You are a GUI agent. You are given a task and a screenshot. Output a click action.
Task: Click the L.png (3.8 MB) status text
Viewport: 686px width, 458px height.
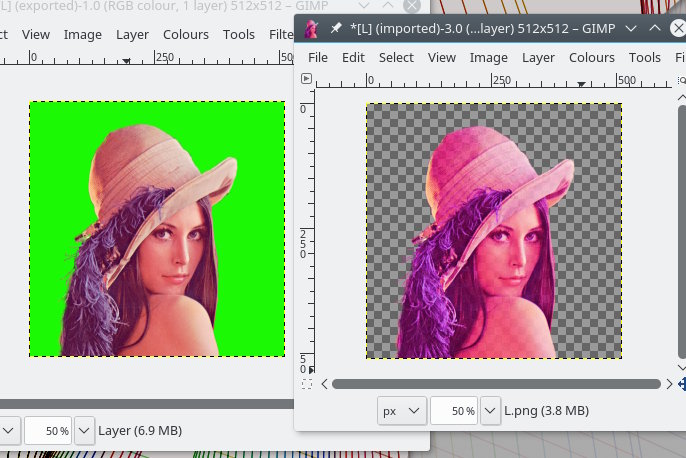coord(546,411)
